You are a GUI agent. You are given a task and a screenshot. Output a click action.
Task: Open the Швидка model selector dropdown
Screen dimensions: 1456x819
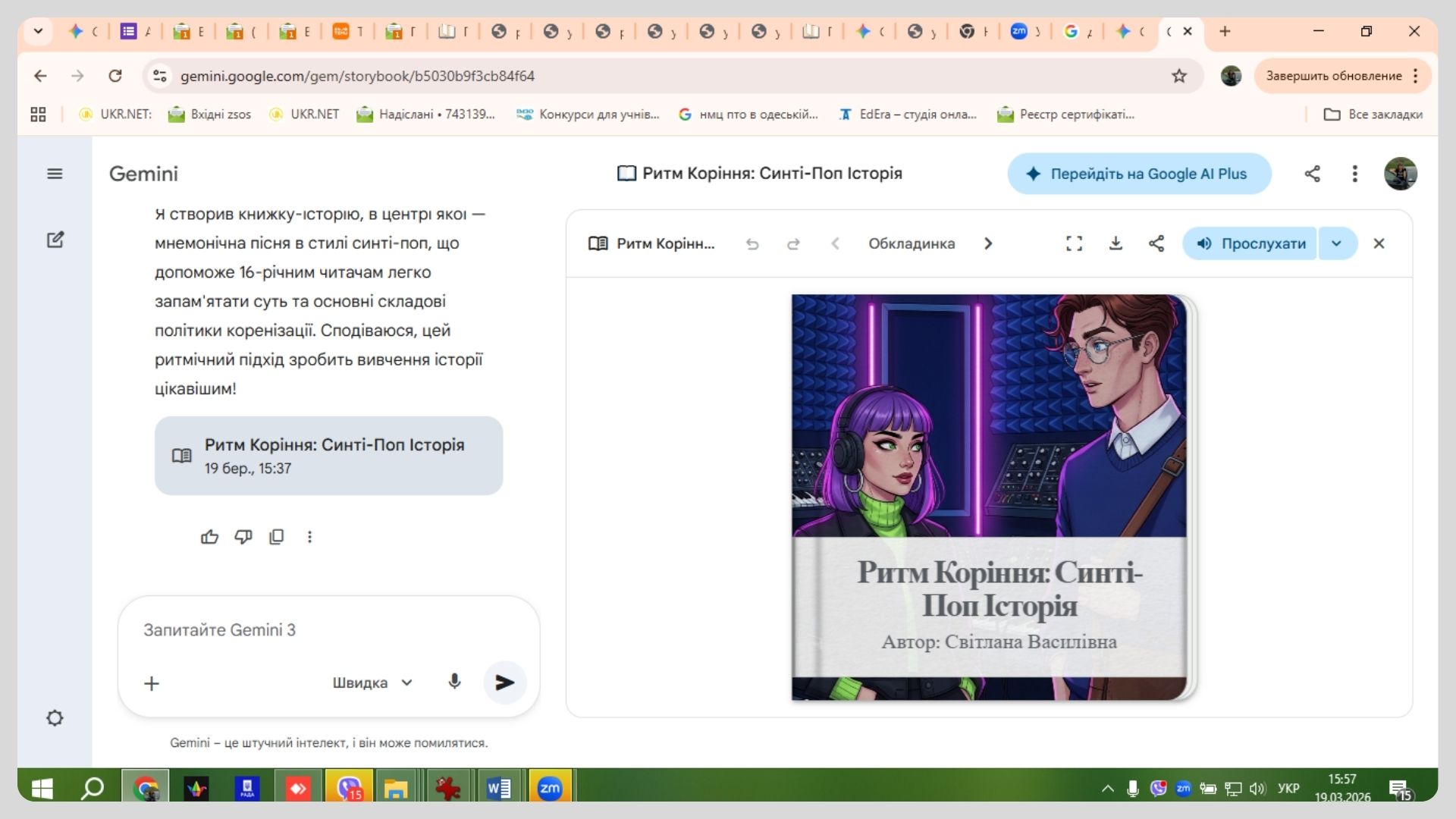pyautogui.click(x=372, y=682)
